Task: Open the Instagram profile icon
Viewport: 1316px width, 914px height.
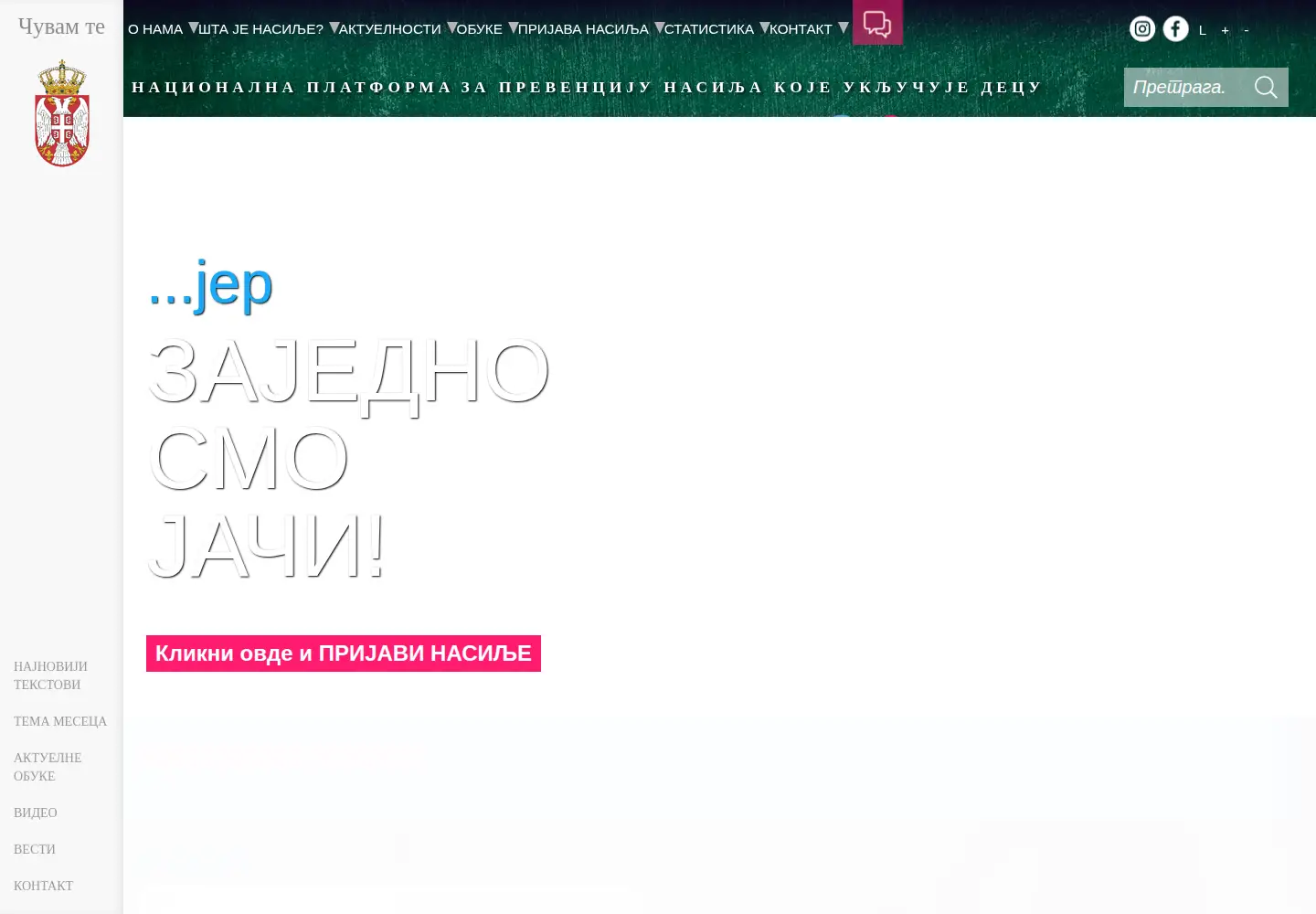Action: click(x=1142, y=29)
